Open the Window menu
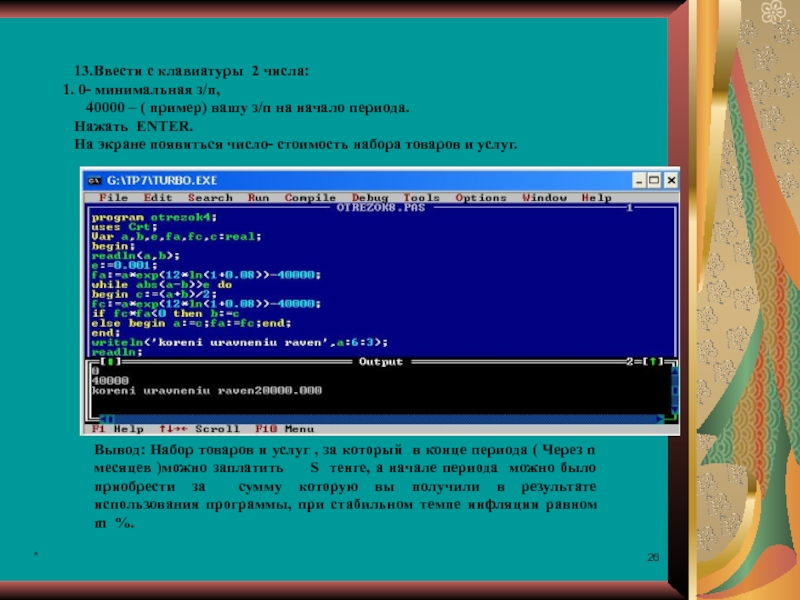Image resolution: width=800 pixels, height=600 pixels. [543, 198]
